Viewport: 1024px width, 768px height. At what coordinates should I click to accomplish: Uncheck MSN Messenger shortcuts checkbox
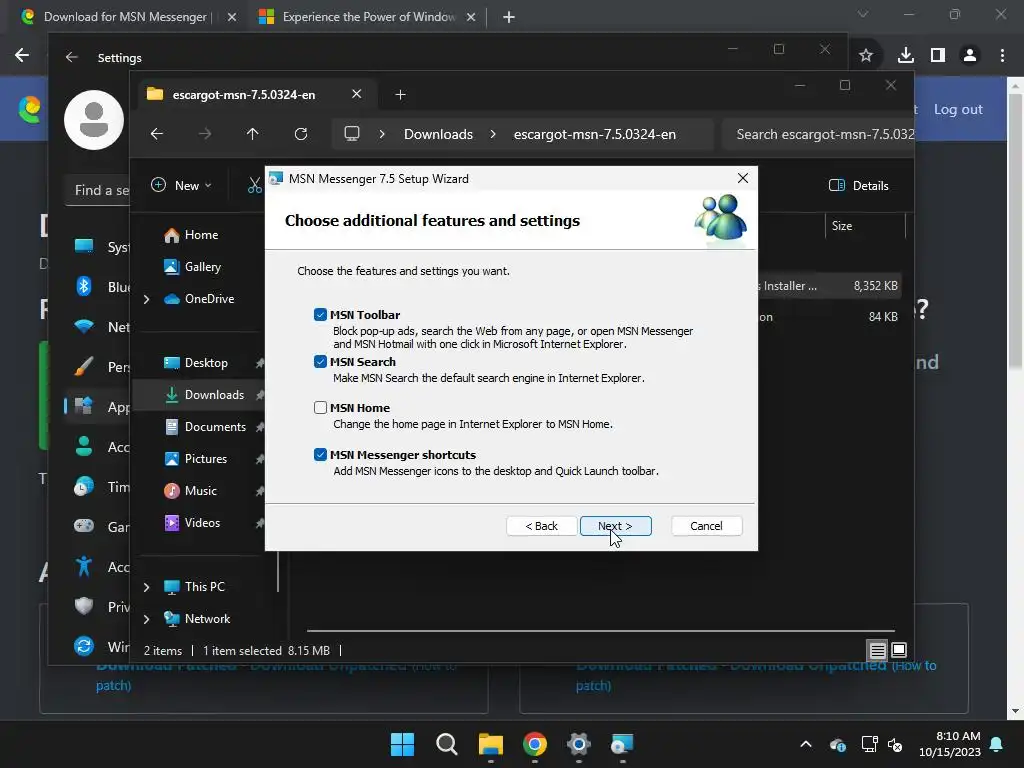point(320,455)
